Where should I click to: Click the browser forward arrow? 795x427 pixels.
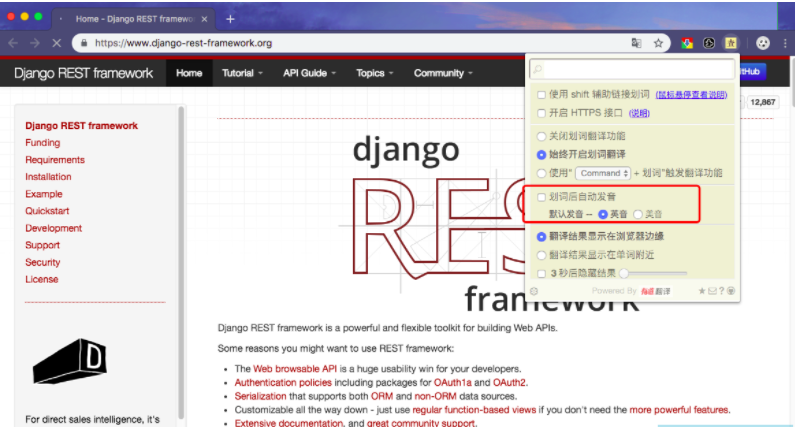[x=34, y=43]
